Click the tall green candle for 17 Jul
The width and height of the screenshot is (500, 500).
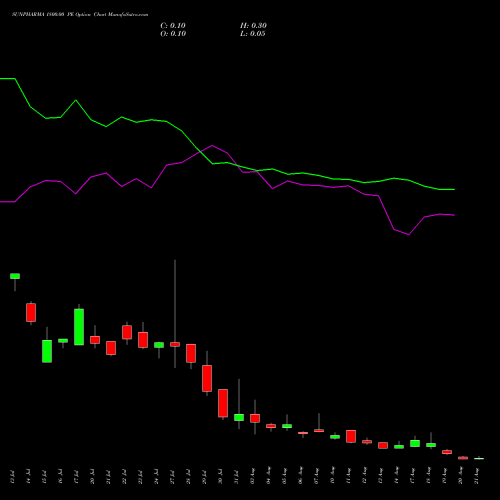tap(79, 327)
